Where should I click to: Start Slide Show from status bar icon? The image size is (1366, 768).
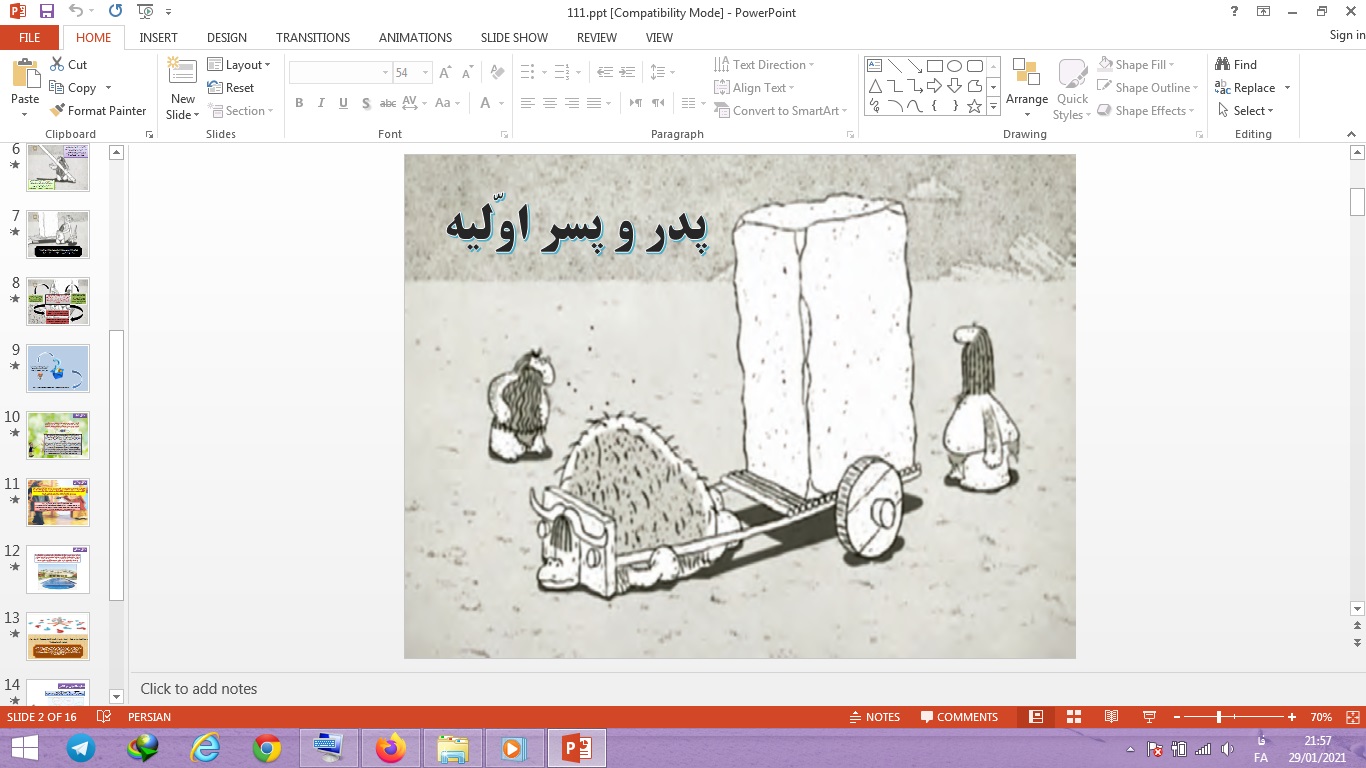pos(1149,717)
